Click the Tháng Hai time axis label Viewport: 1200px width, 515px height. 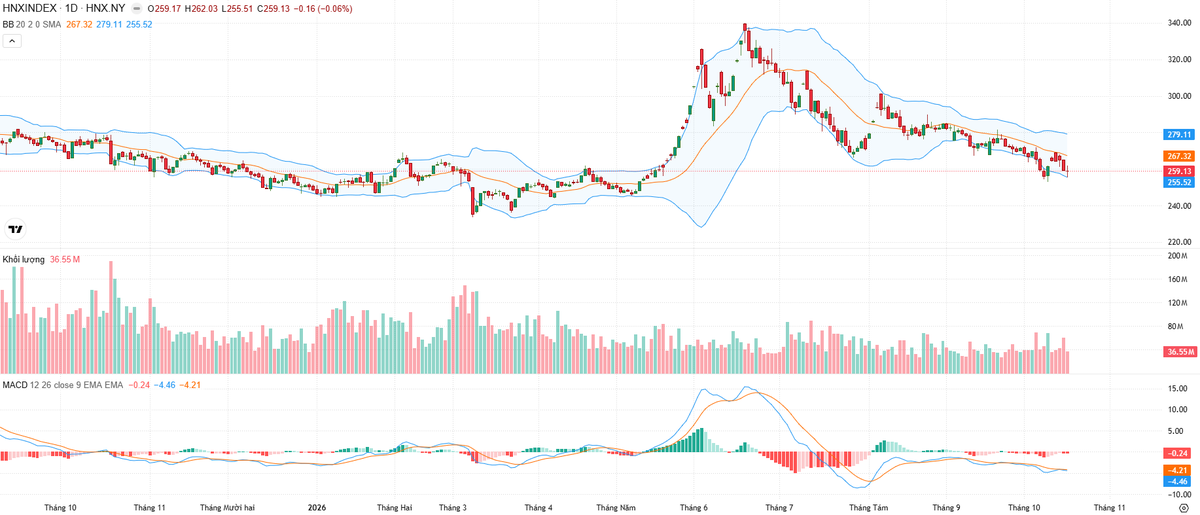point(394,507)
